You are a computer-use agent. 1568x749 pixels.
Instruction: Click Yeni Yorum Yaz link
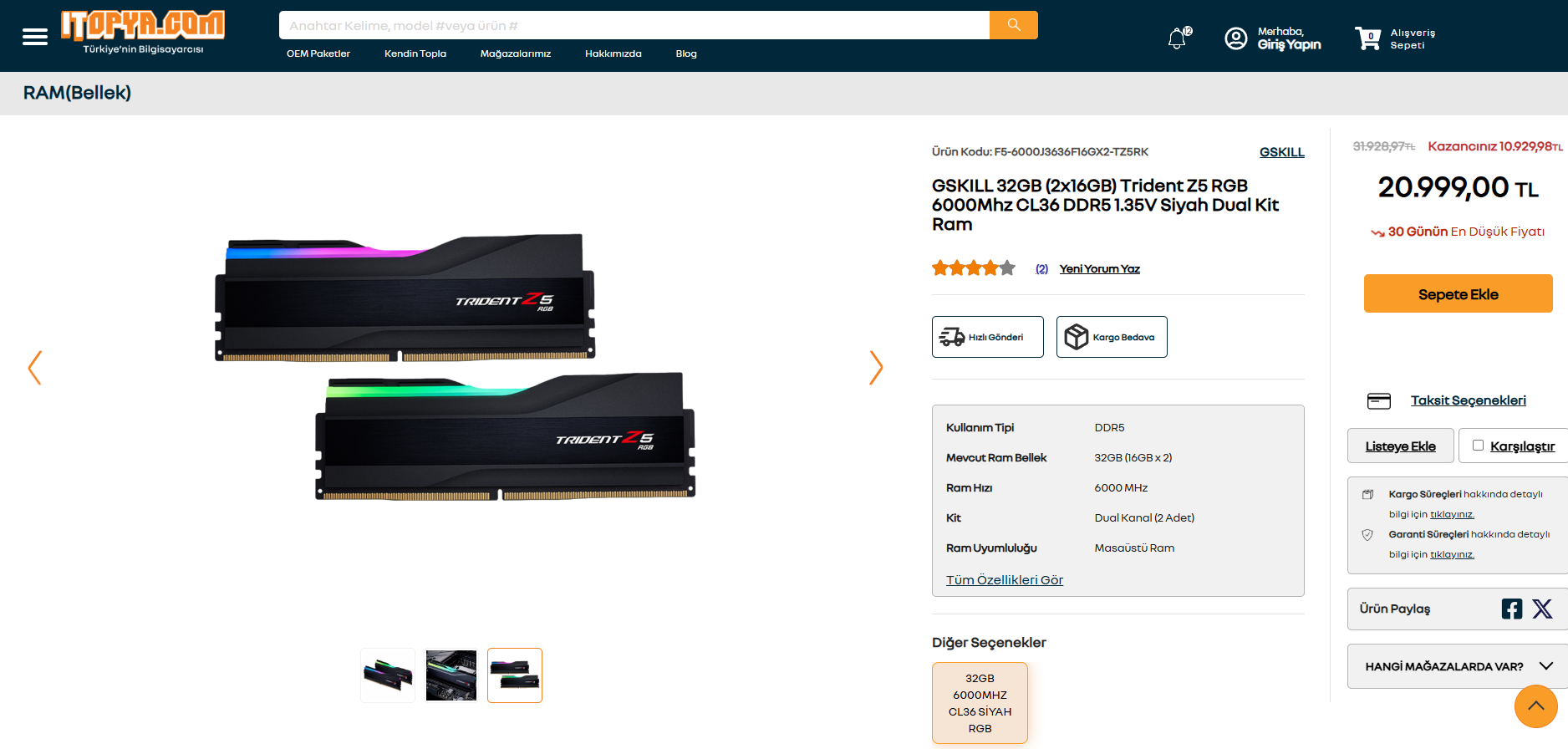(x=1100, y=268)
